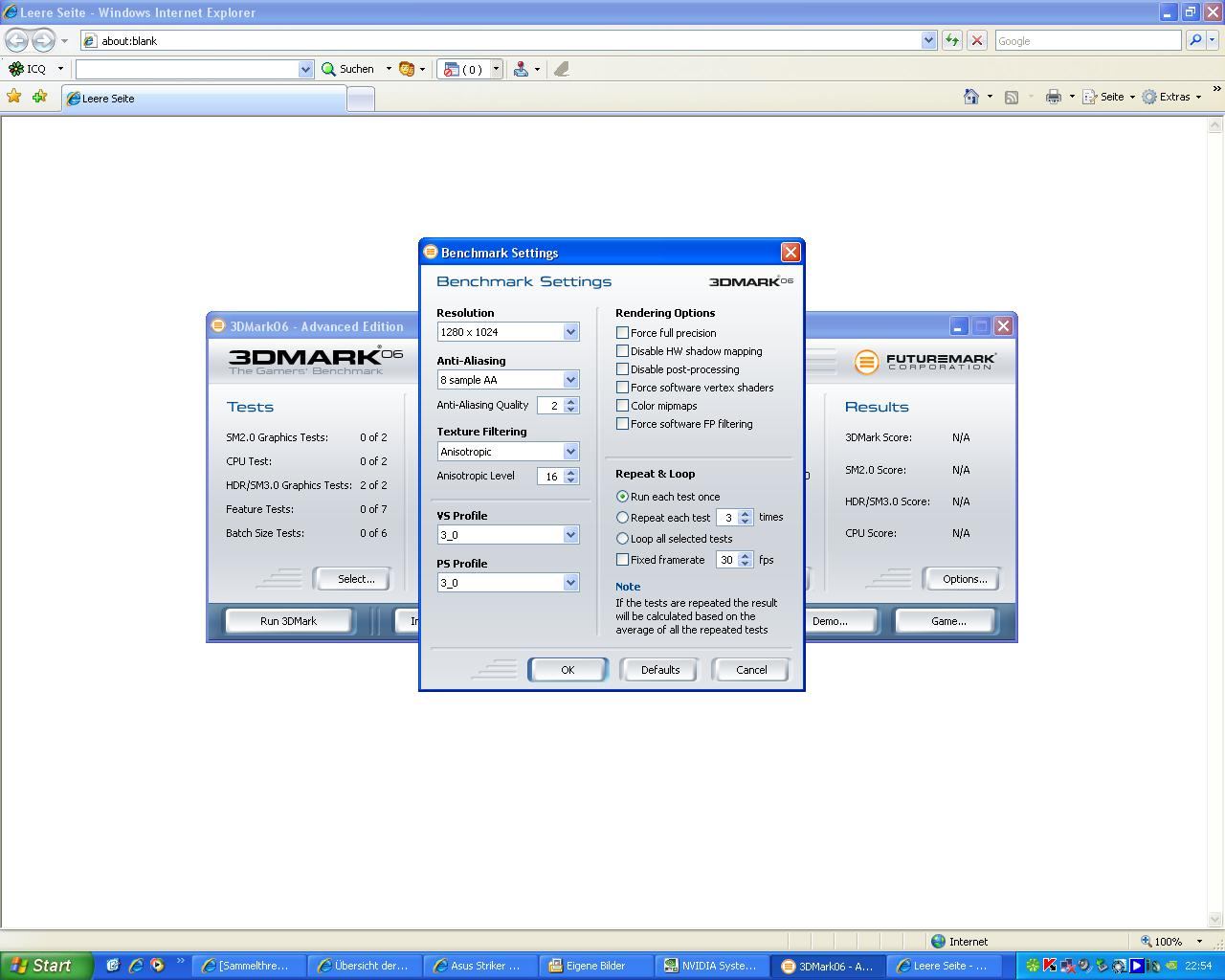This screenshot has width=1225, height=980.
Task: Click the Google search input box
Action: pyautogui.click(x=1088, y=40)
